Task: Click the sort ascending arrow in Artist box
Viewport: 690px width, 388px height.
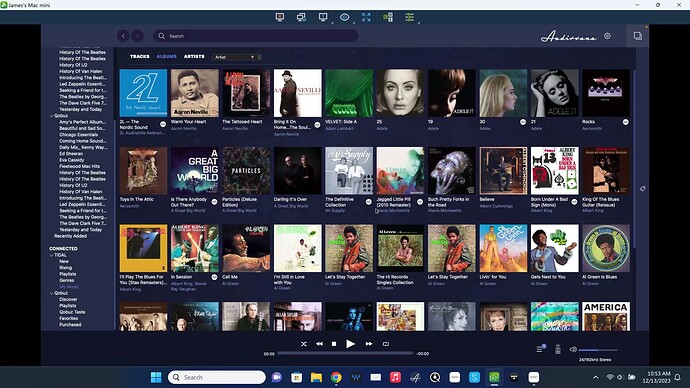Action: [252, 57]
